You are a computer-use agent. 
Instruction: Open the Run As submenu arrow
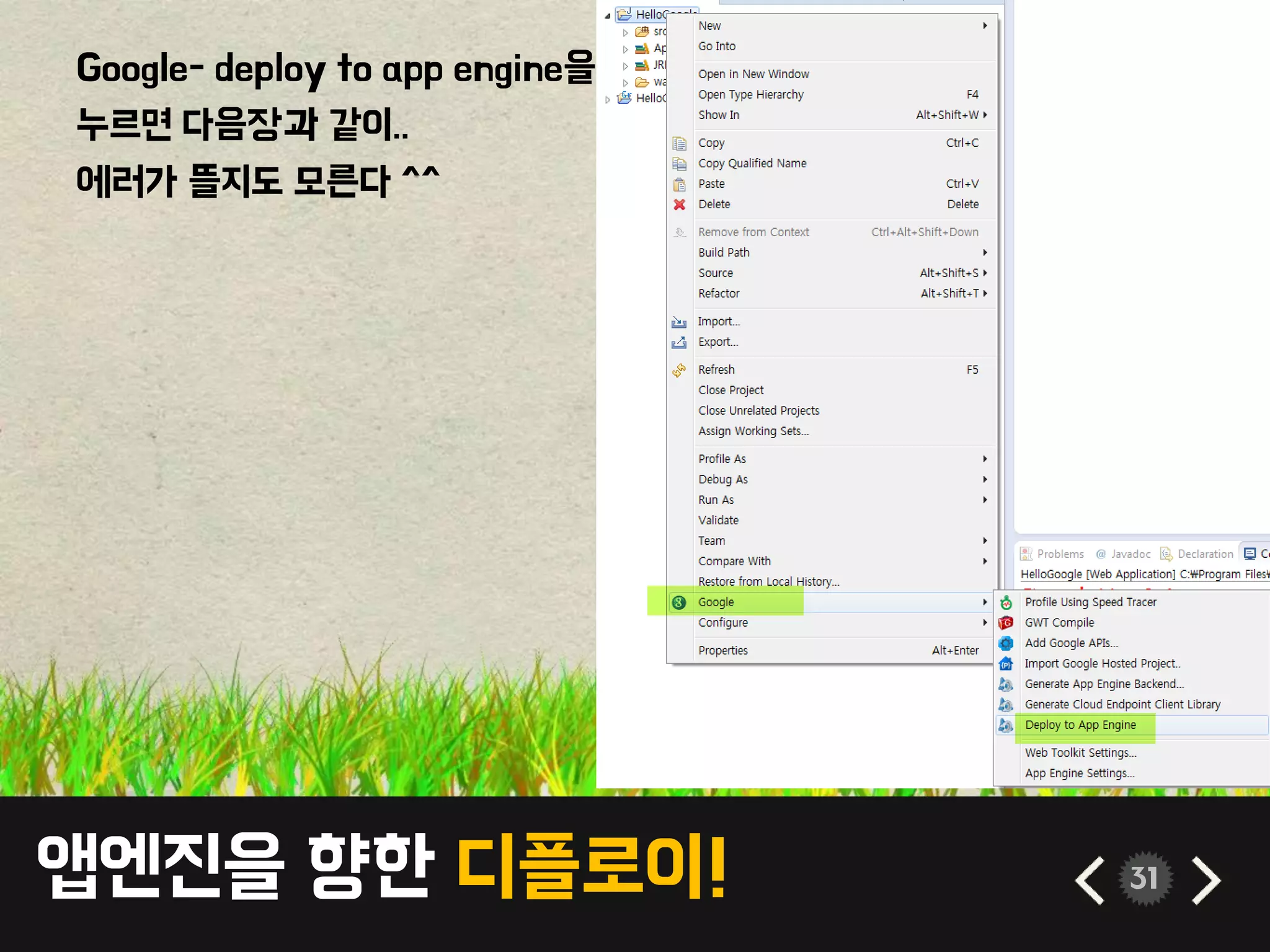[x=985, y=500]
